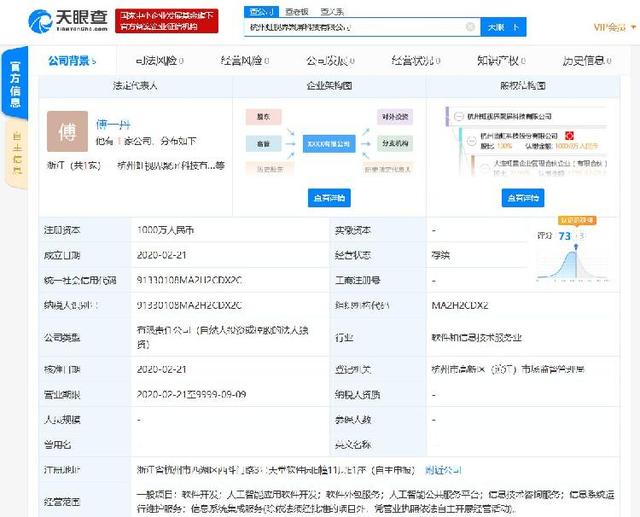Viewport: 640px width, 517px height.
Task: Click the Tianyancha logo
Action: tap(68, 21)
